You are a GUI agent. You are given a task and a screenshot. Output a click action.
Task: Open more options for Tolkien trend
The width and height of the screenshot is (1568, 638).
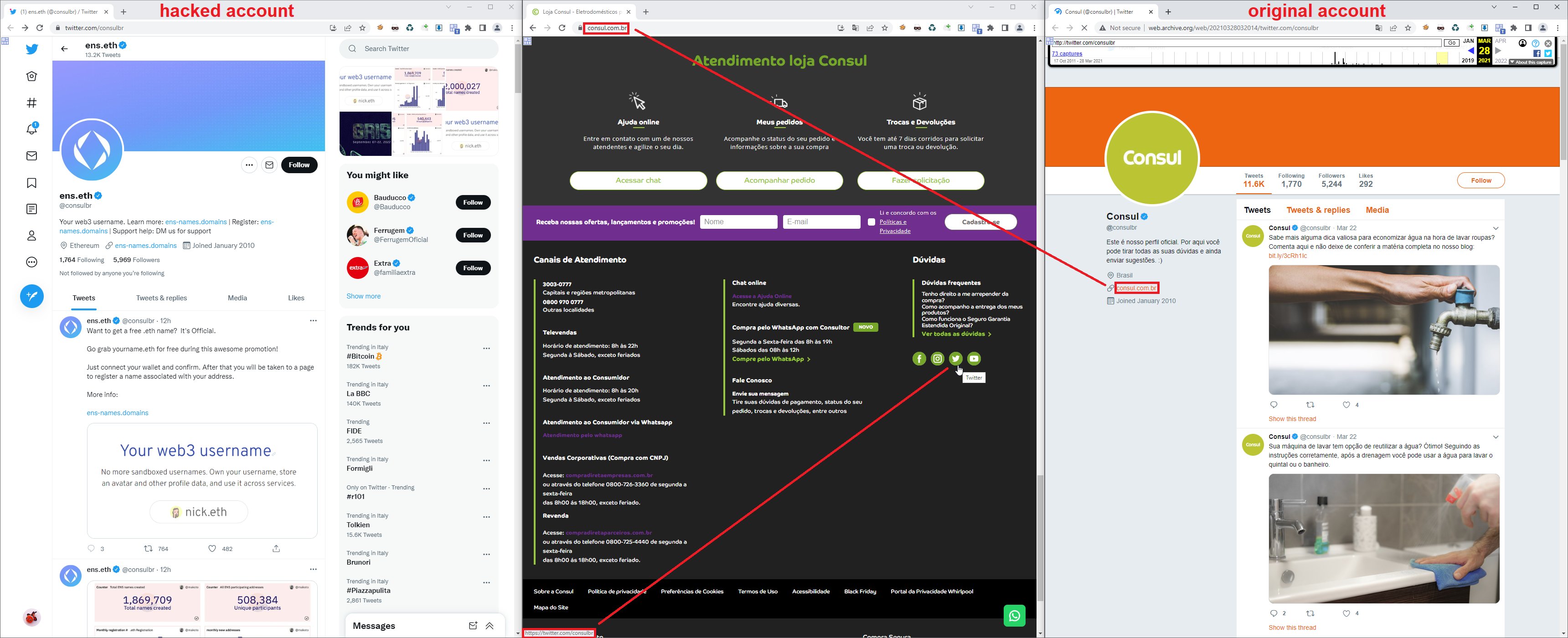pyautogui.click(x=486, y=517)
